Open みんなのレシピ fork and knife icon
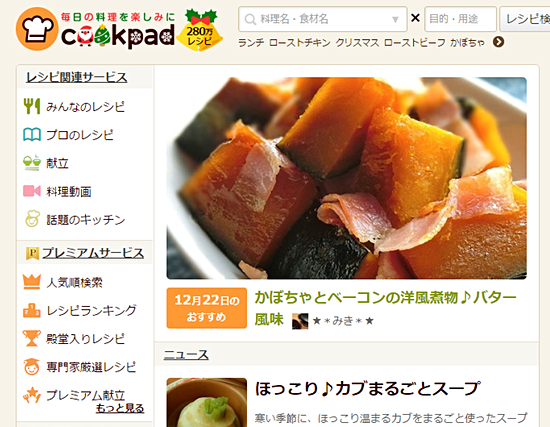This screenshot has width=550, height=427. (x=32, y=106)
